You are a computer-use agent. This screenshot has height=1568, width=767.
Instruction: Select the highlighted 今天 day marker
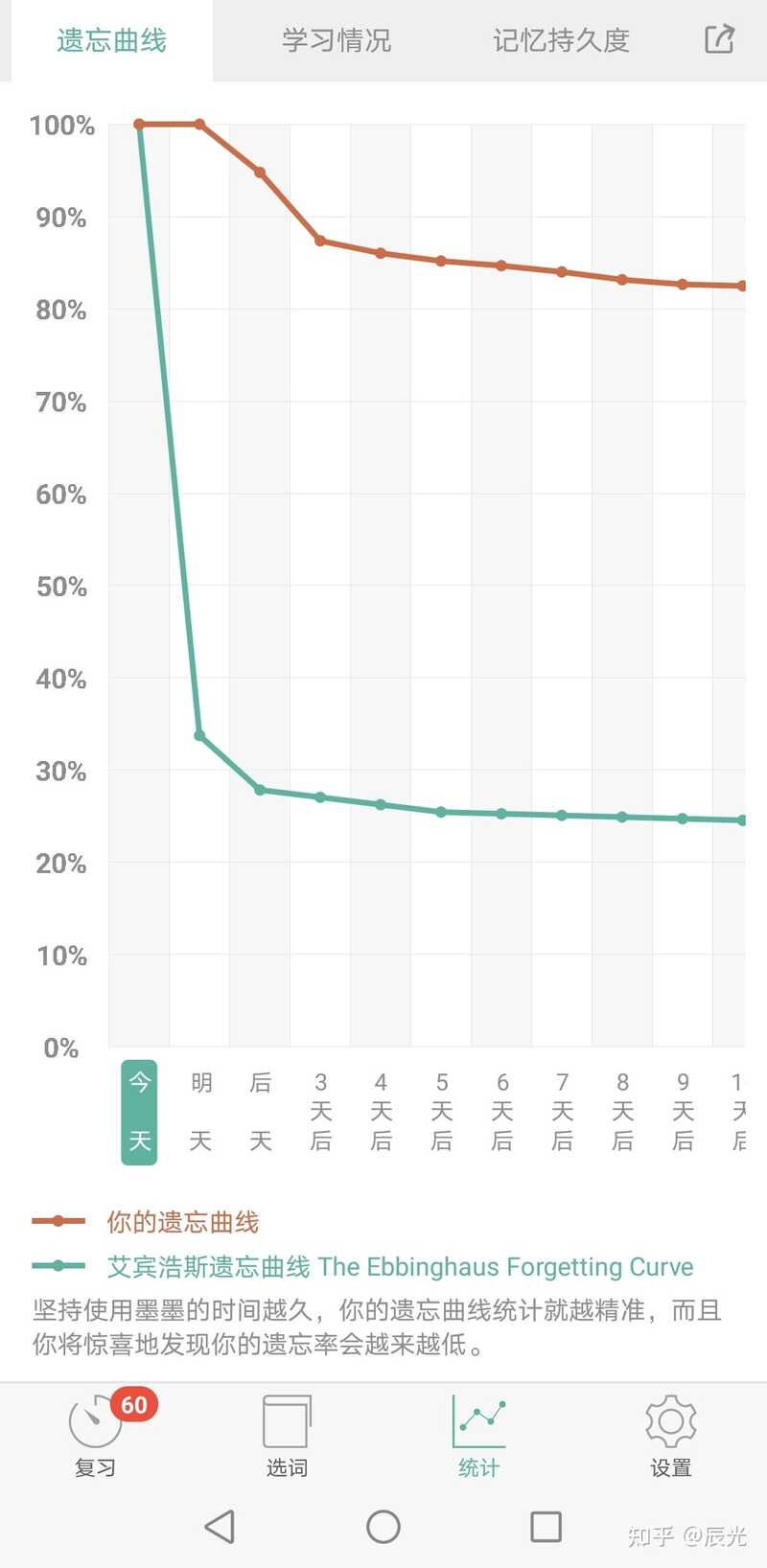139,1112
